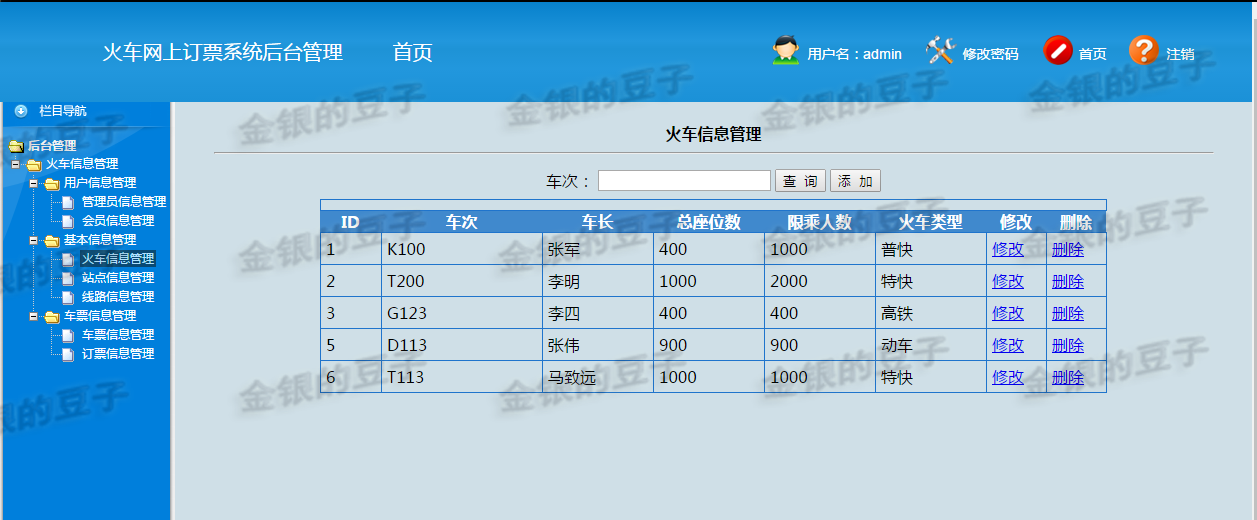Image resolution: width=1257 pixels, height=520 pixels.
Task: Click 修改 for train T200
Action: coord(1008,282)
